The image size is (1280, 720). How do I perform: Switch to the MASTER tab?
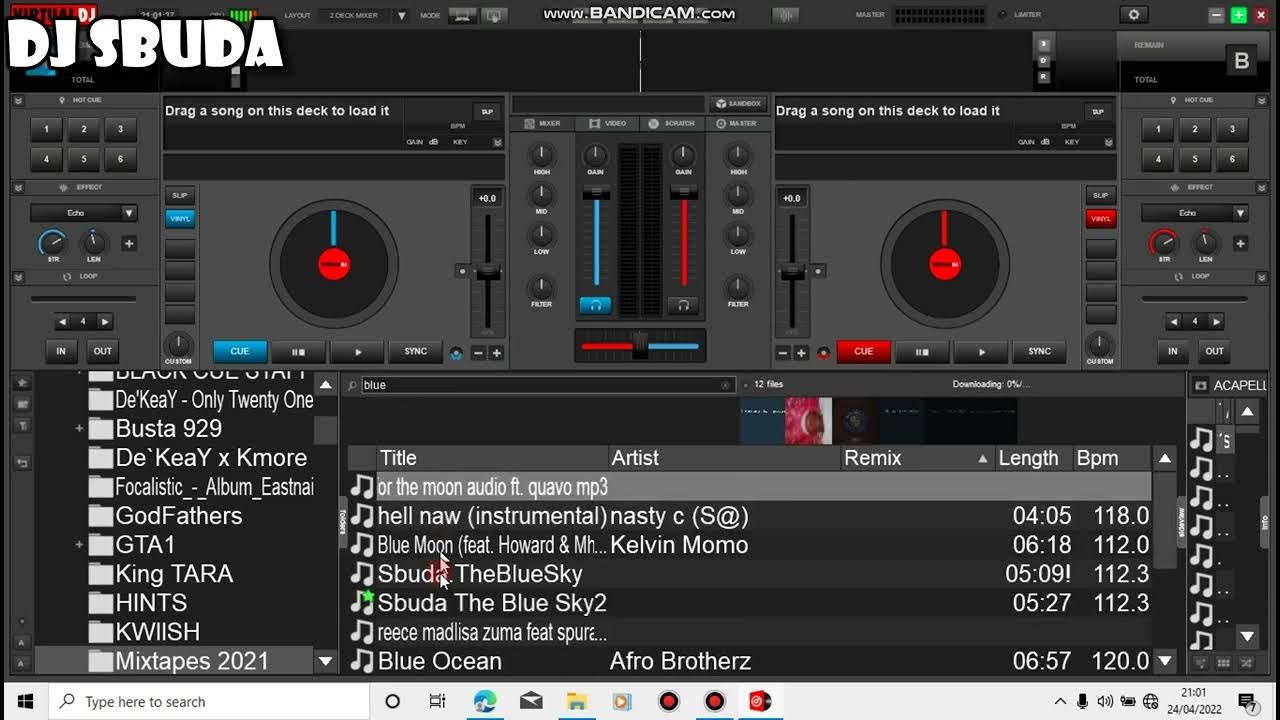[x=737, y=123]
